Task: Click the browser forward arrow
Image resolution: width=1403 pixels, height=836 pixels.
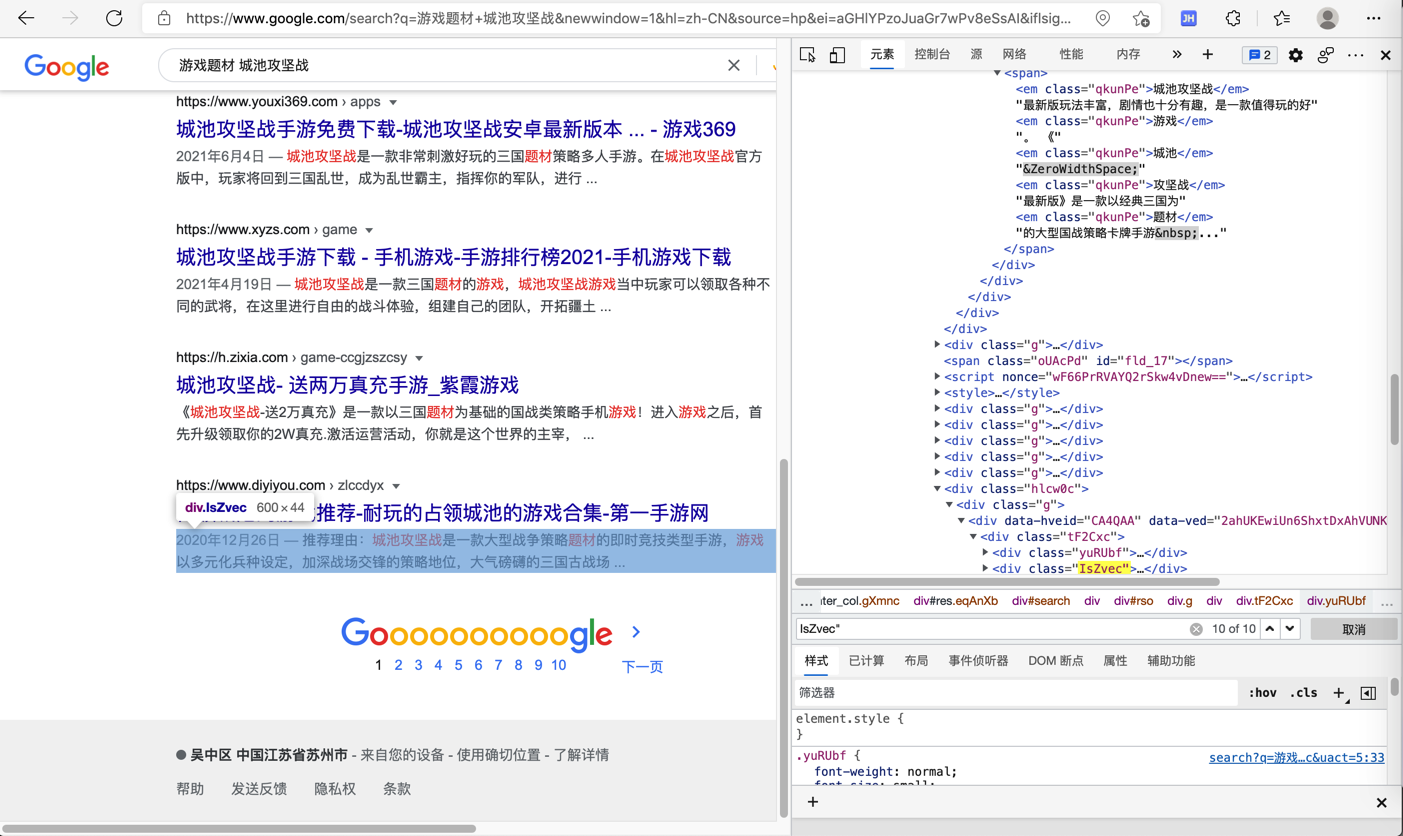Action: coord(70,18)
